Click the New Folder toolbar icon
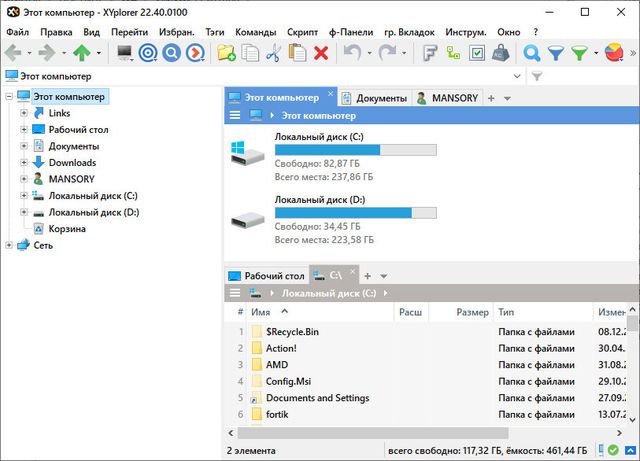This screenshot has width=640, height=461. [226, 53]
